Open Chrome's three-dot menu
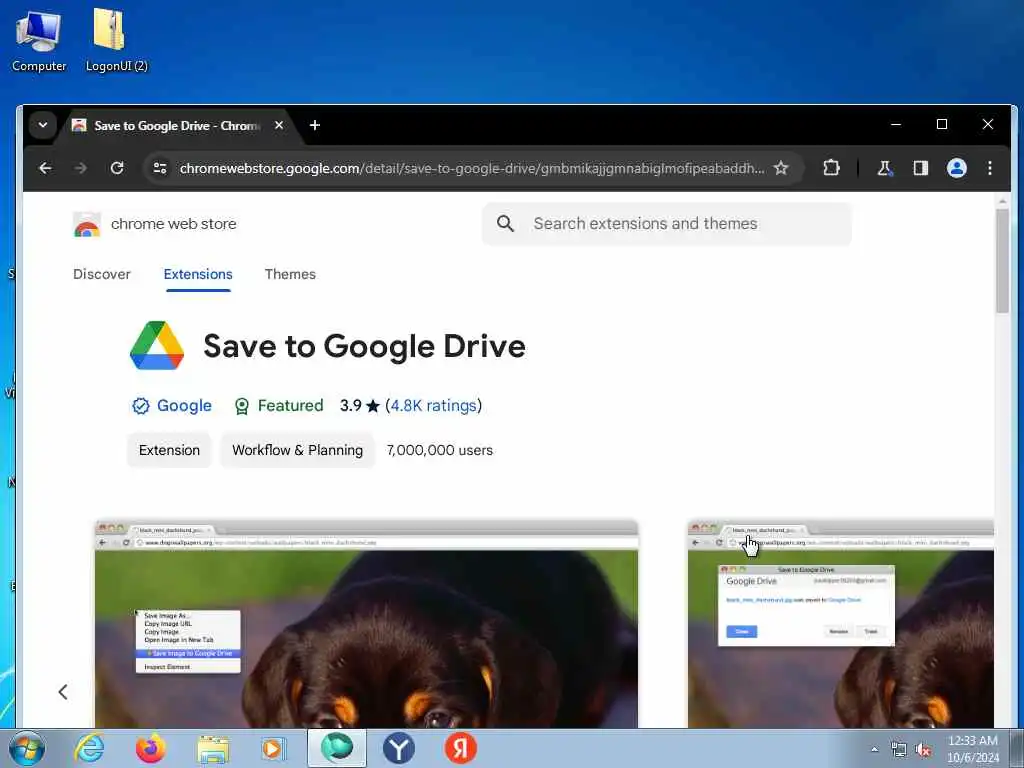 [990, 168]
